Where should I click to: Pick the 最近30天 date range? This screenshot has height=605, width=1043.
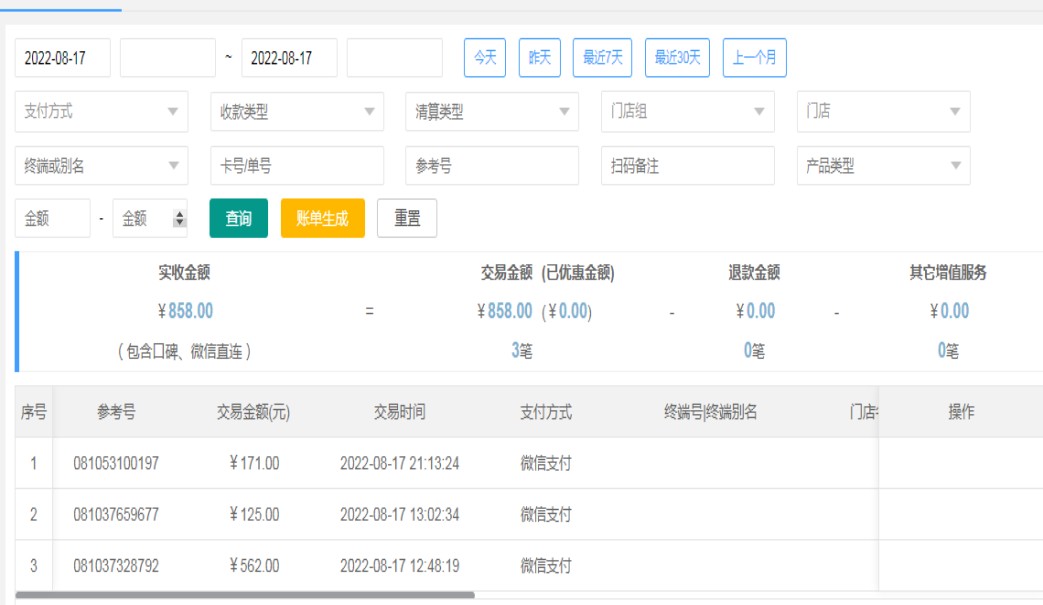[x=677, y=58]
